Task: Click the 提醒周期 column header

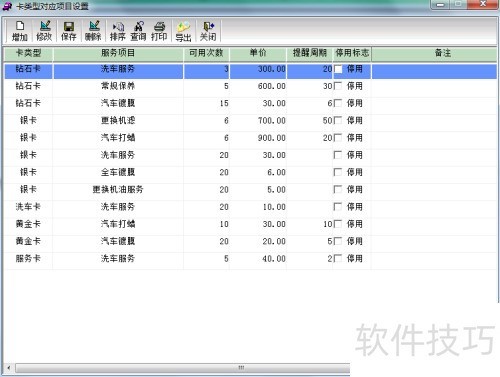Action: coord(310,53)
